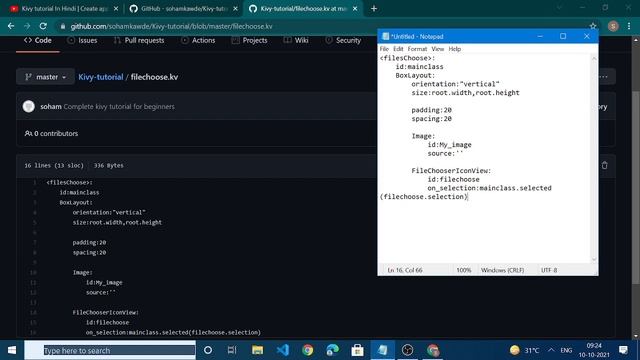Click 'Image:' line in Notepad
This screenshot has width=640, height=360.
point(423,136)
